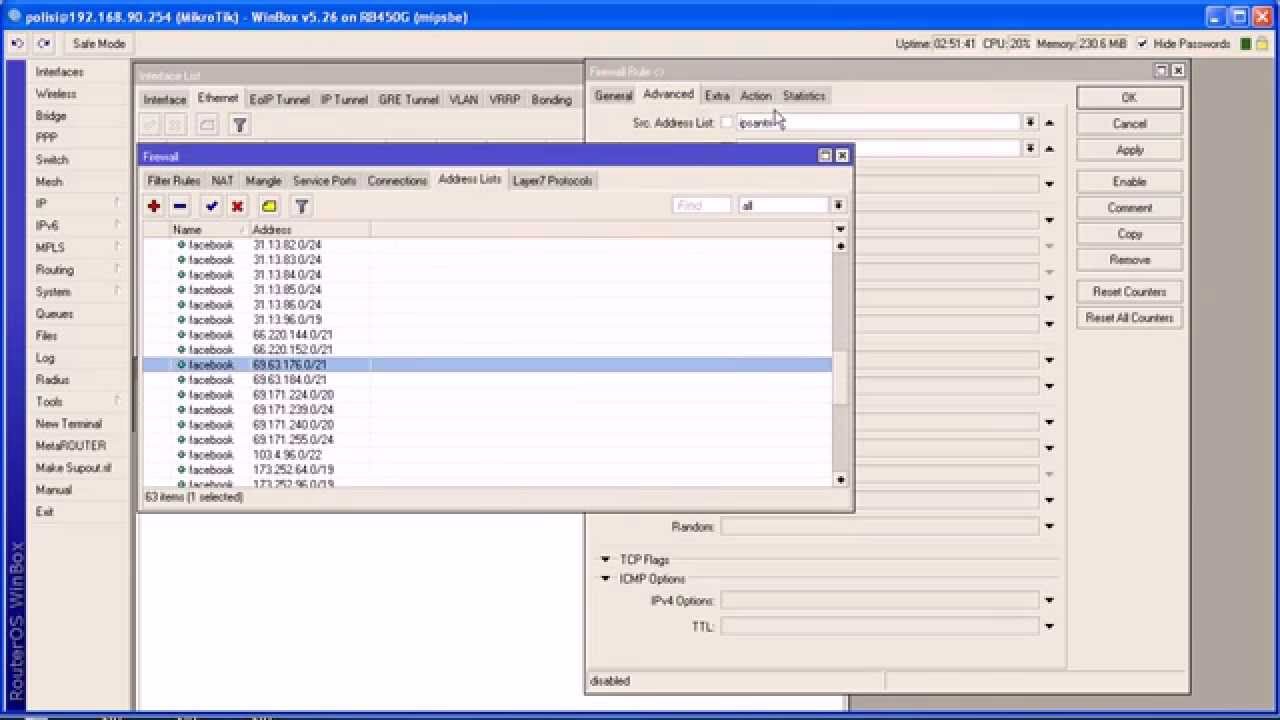Click the Undo icon in WinBox toolbar
Viewport: 1280px width, 720px height.
[17, 44]
